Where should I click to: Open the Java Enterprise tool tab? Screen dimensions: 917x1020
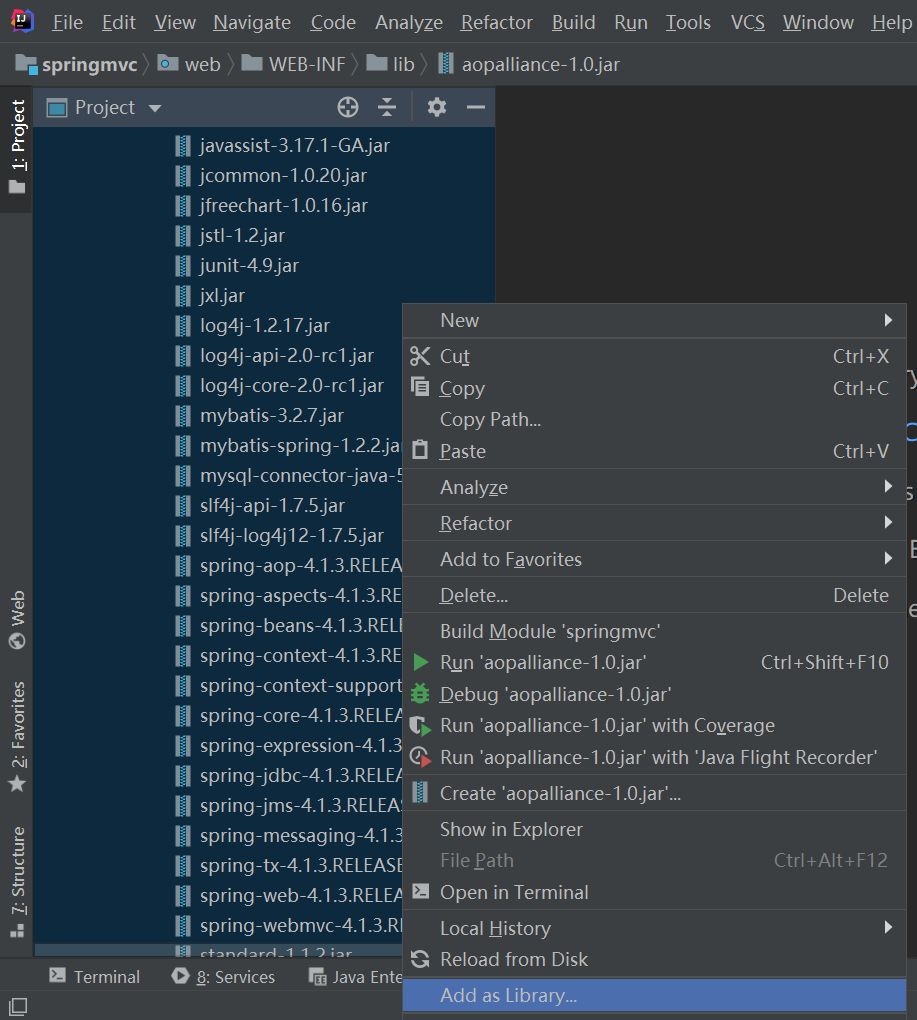355,976
